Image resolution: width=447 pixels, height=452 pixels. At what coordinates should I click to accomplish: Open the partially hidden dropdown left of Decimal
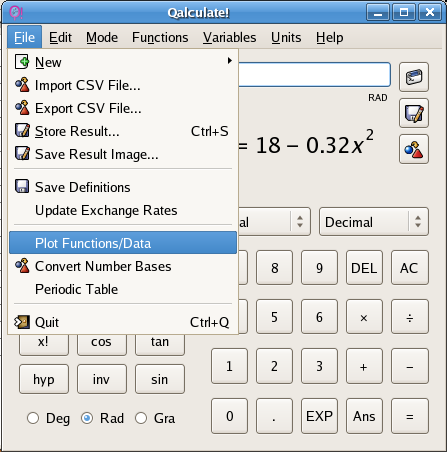click(275, 222)
